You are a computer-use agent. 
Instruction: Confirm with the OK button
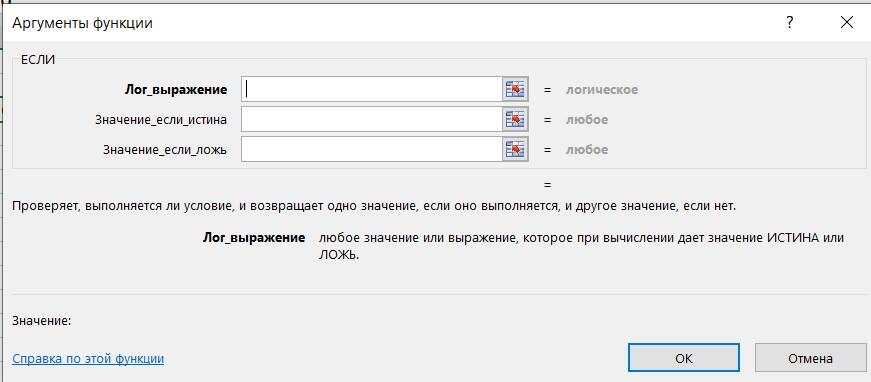tap(684, 358)
